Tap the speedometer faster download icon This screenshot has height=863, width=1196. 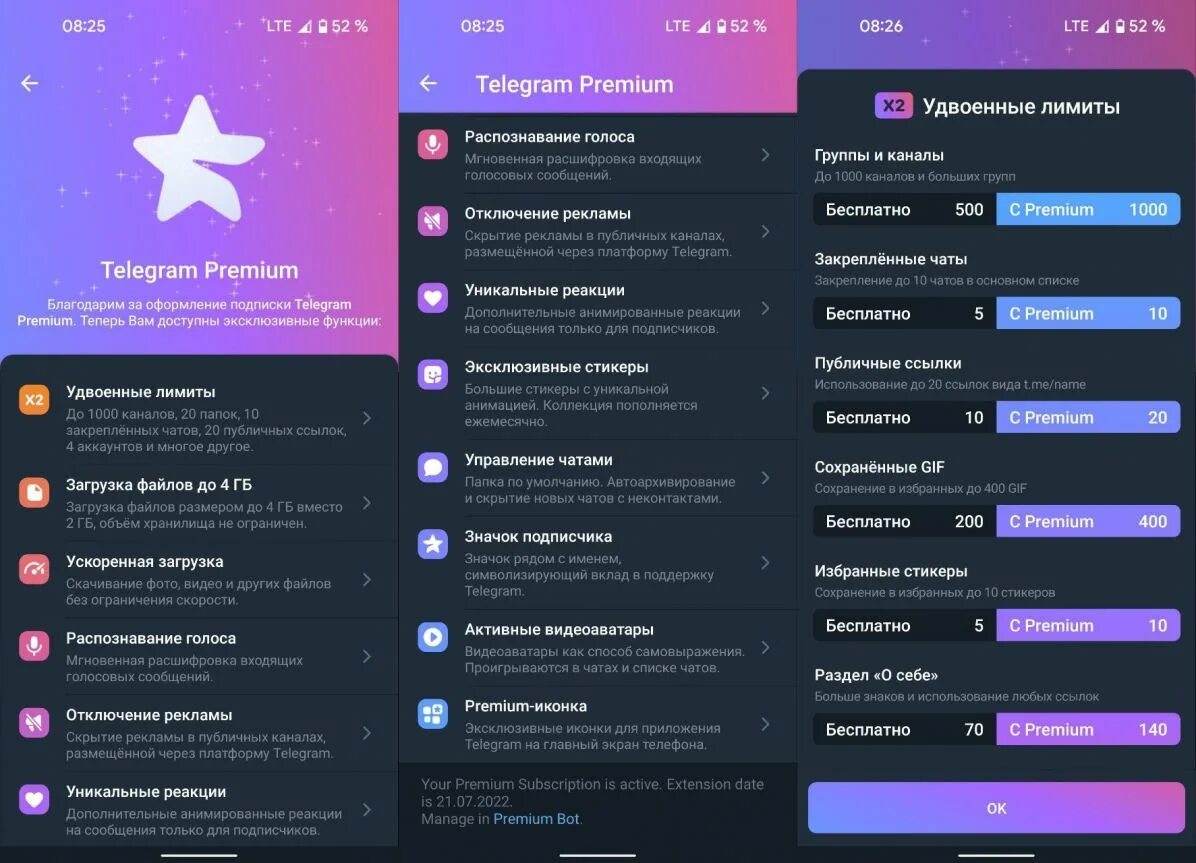(x=34, y=569)
